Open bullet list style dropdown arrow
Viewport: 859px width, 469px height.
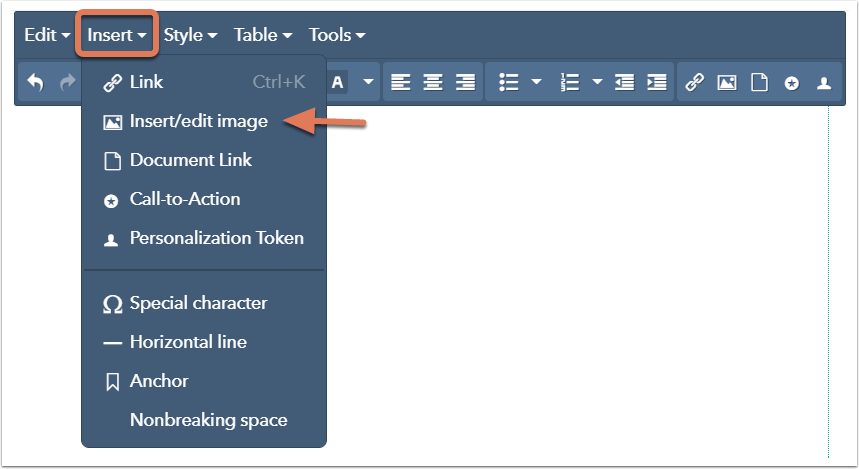536,82
